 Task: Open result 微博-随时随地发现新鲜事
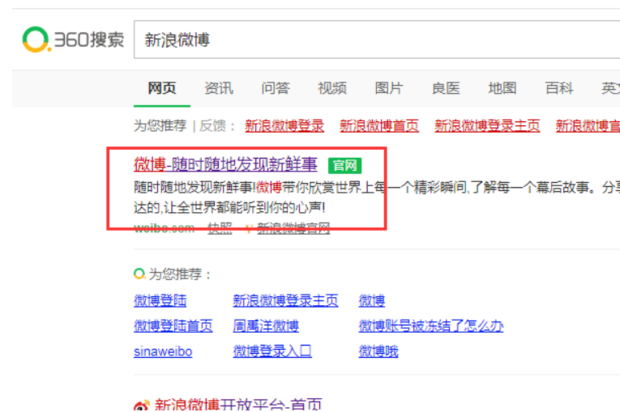tap(225, 164)
